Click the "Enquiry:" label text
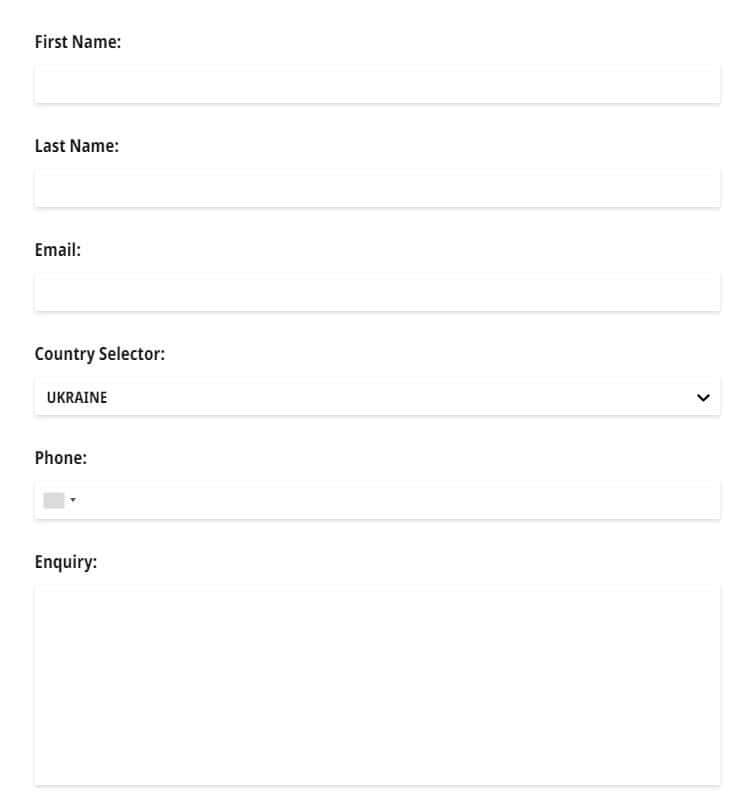756x797 pixels. tap(65, 562)
